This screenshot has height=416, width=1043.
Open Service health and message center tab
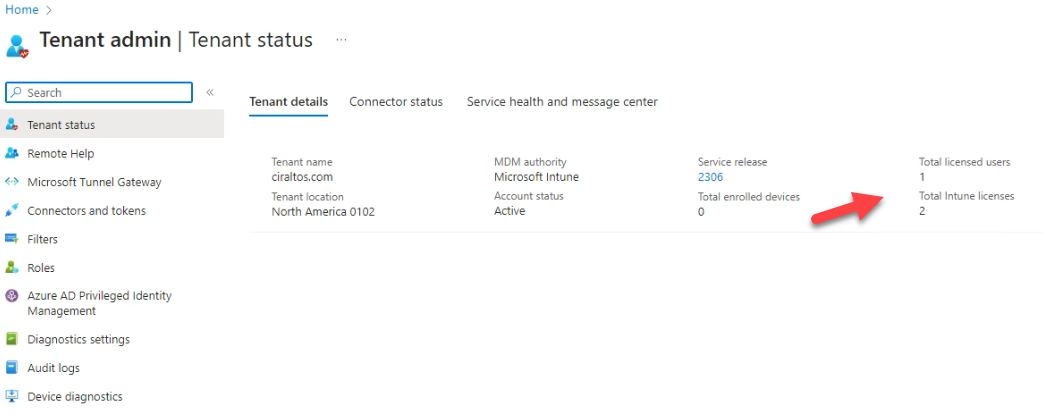[562, 102]
